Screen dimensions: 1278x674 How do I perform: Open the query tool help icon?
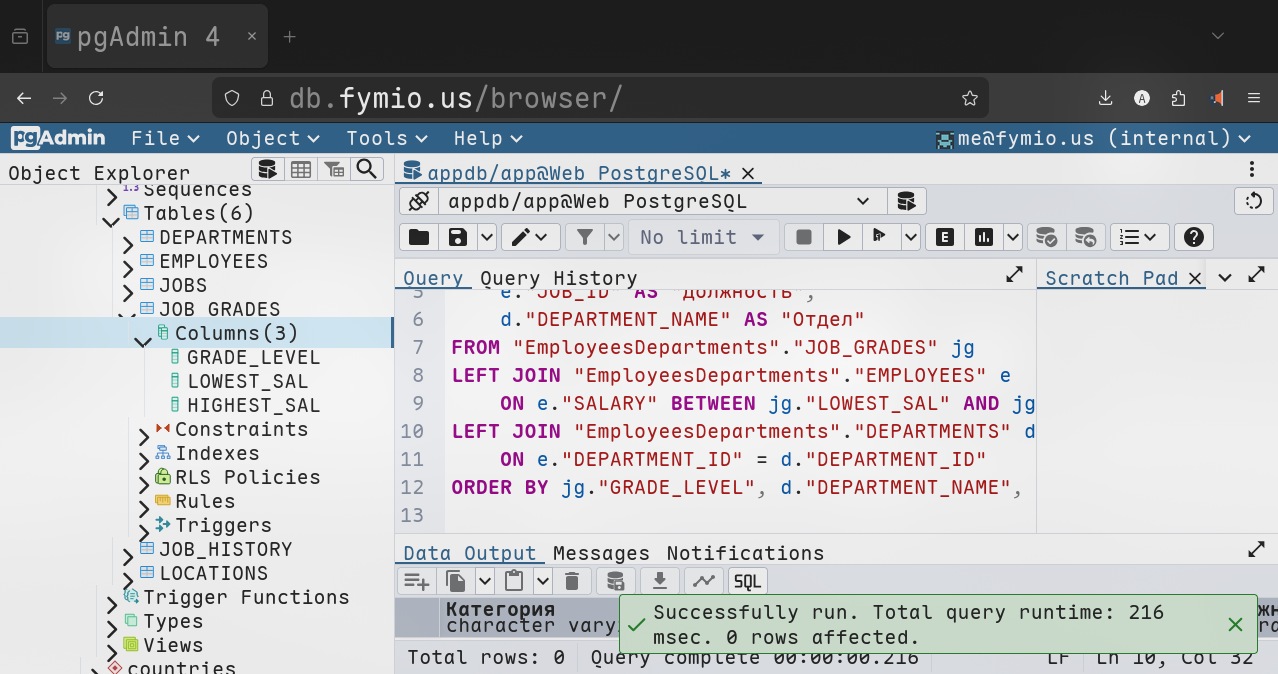pyautogui.click(x=1192, y=237)
